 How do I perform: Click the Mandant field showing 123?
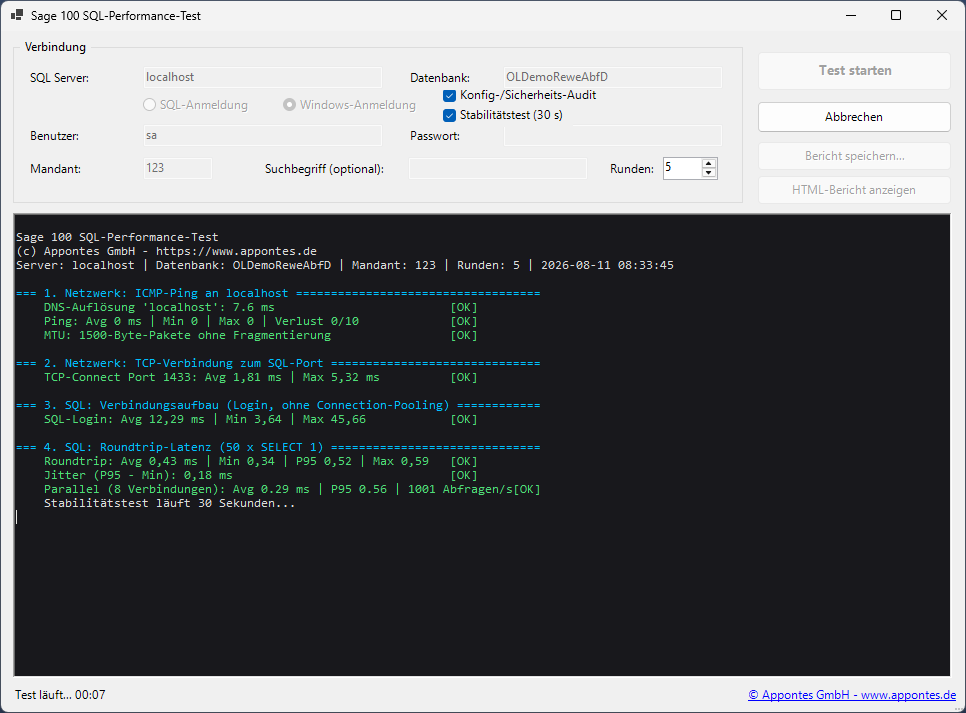pos(177,168)
